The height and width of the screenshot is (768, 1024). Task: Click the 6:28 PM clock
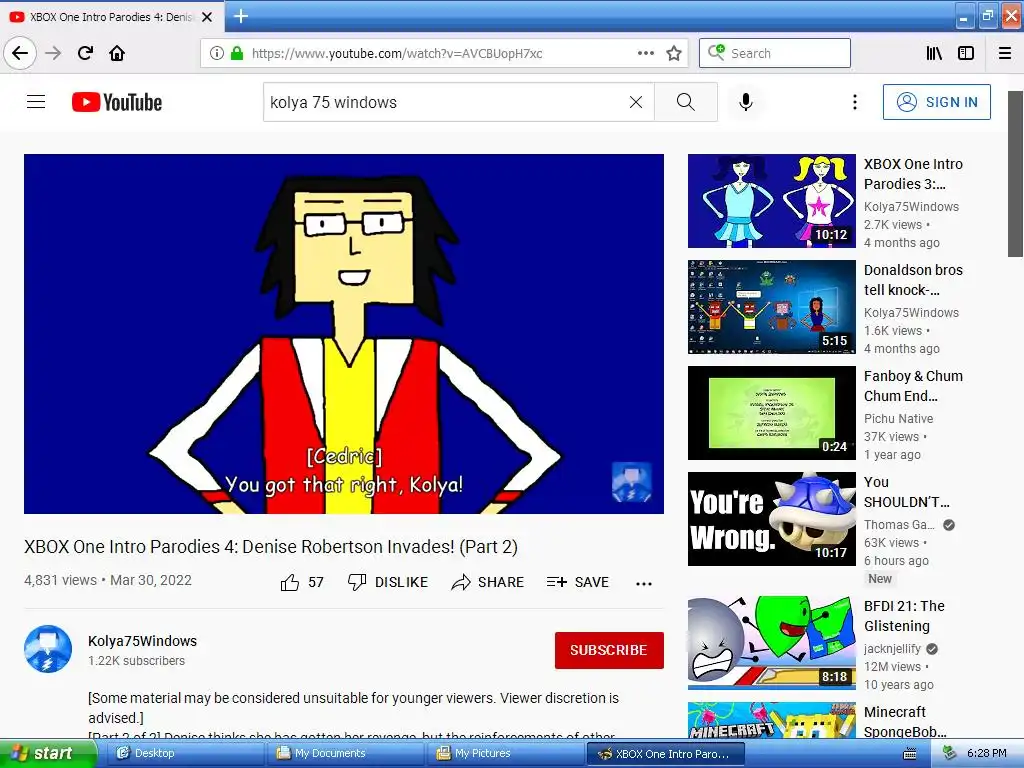pyautogui.click(x=987, y=754)
